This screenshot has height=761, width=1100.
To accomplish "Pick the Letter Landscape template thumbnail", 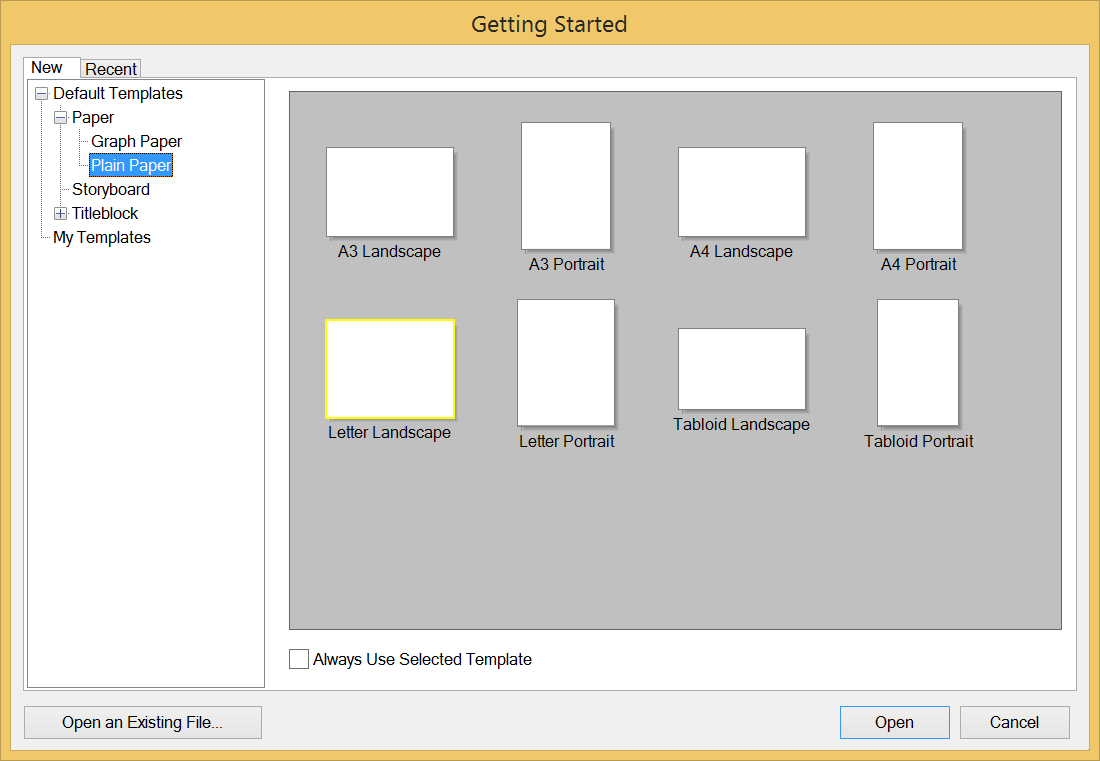I will [390, 369].
